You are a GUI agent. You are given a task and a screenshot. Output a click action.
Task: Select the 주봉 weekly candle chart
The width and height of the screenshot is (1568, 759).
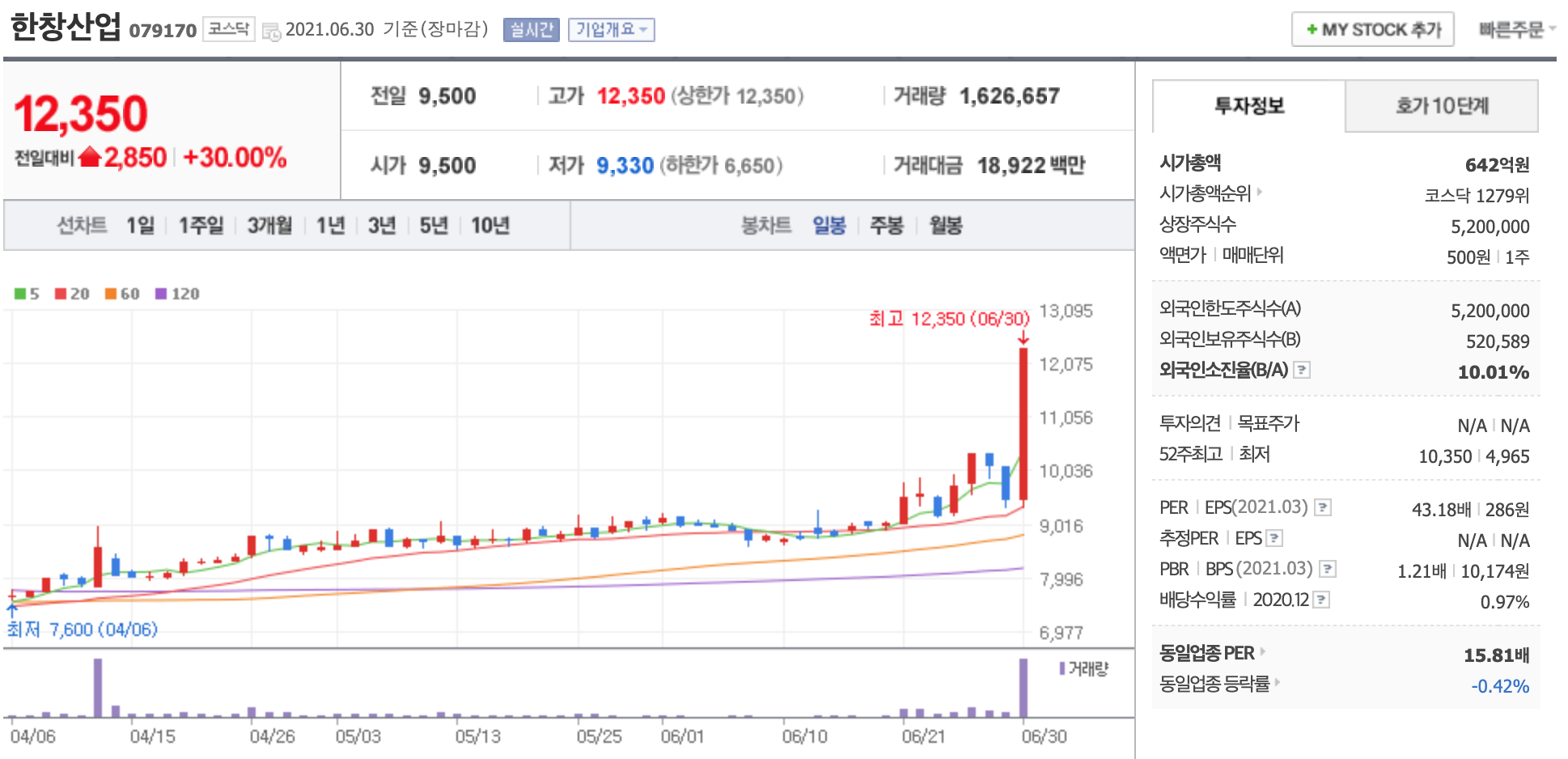click(886, 225)
